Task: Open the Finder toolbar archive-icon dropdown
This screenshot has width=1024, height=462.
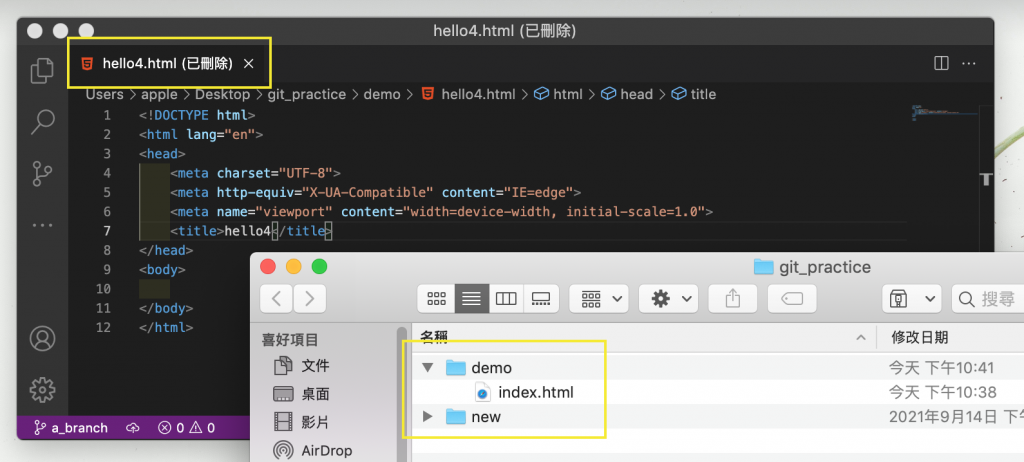Action: (911, 299)
